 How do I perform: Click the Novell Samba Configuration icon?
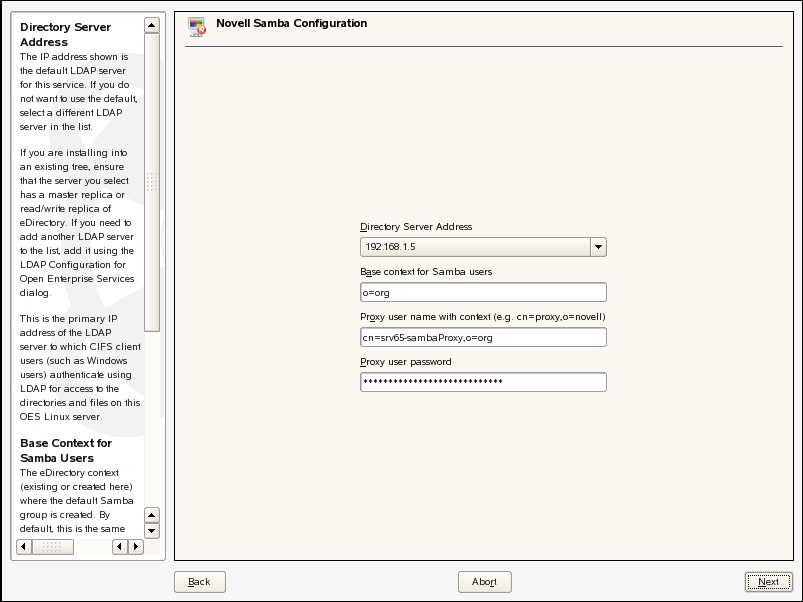click(197, 27)
